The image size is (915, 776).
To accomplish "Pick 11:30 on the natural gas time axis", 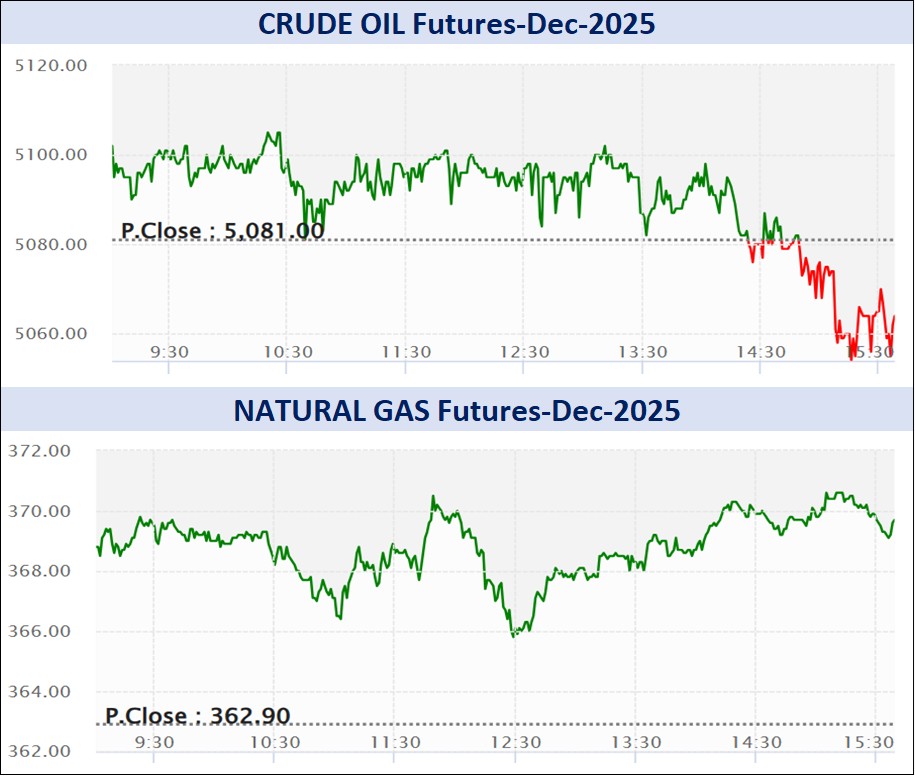I will 395,742.
